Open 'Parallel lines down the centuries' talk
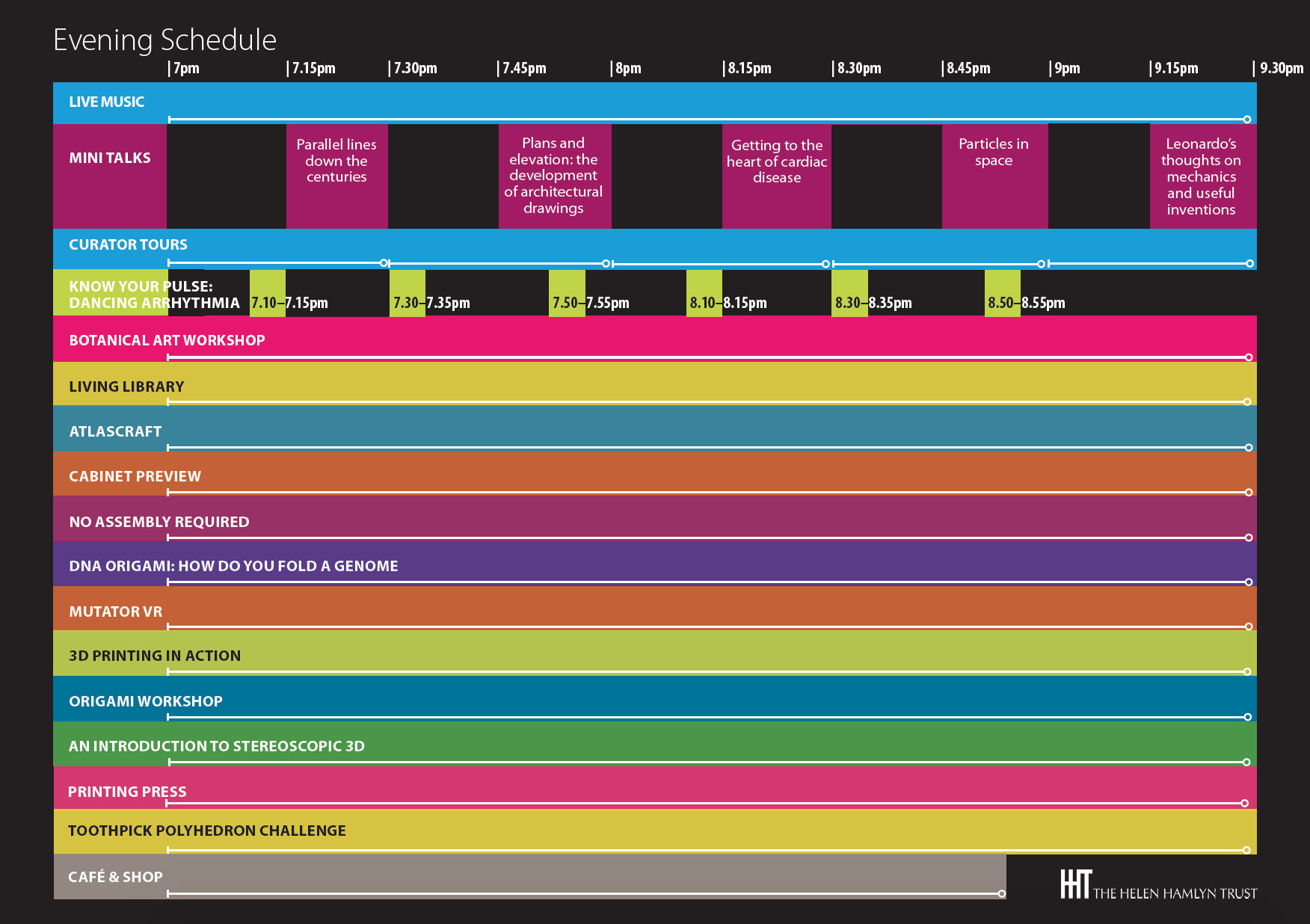 337,176
